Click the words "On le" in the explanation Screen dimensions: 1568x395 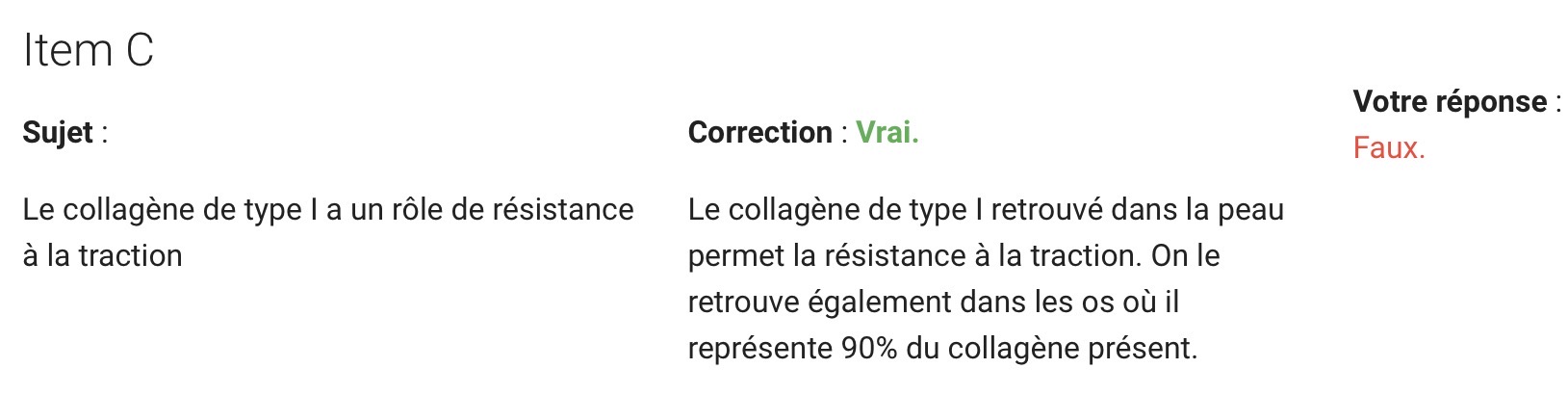click(x=1186, y=256)
